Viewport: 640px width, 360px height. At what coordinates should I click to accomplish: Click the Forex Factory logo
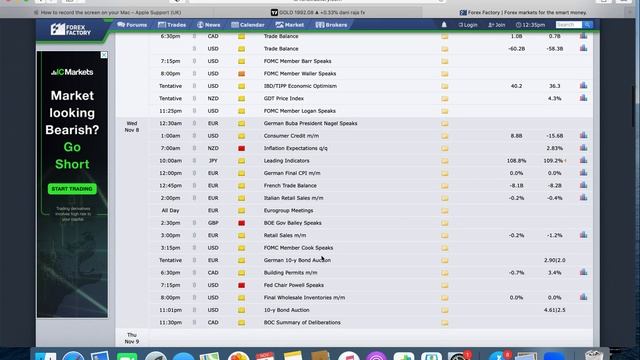point(71,29)
